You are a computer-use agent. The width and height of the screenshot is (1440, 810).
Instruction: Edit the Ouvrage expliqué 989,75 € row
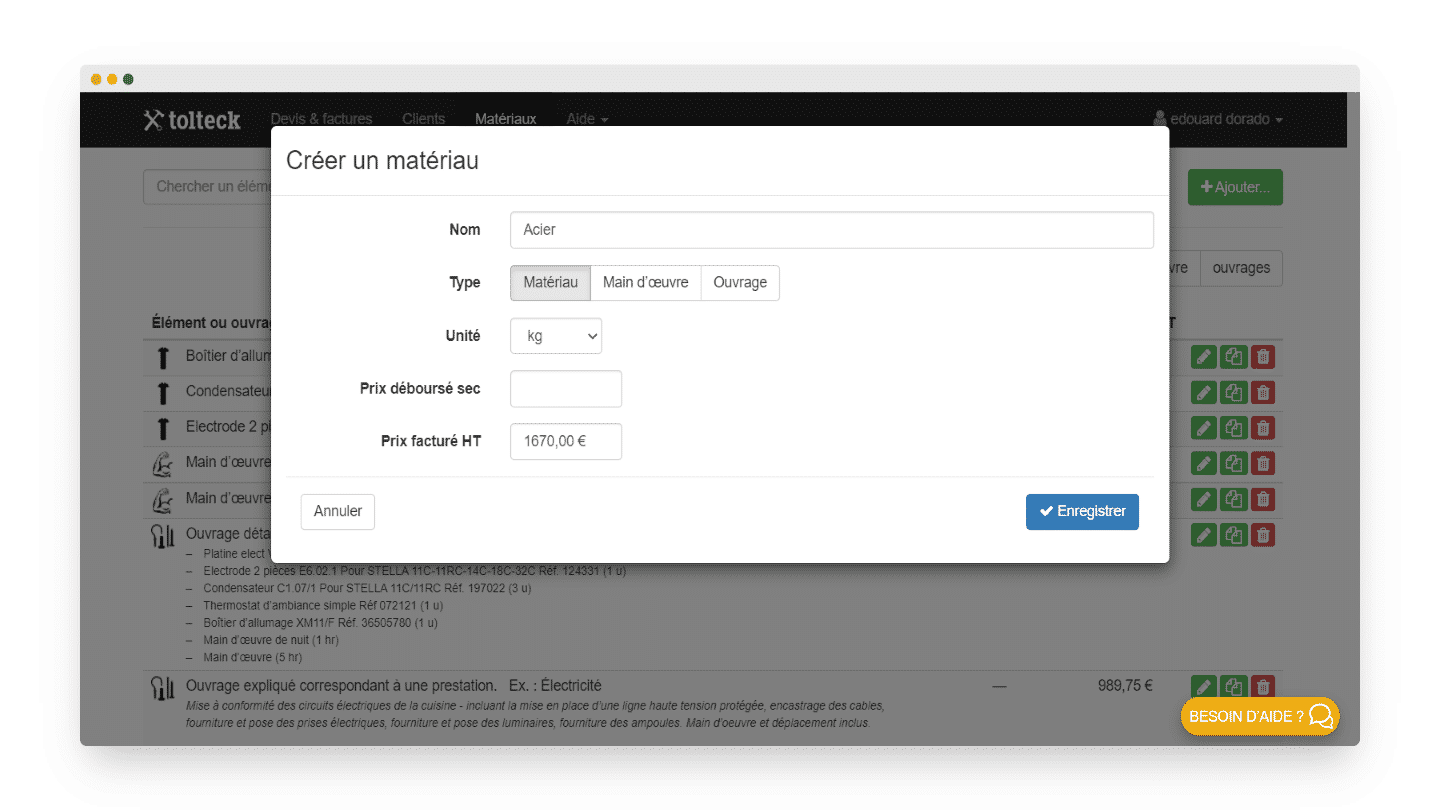[x=1204, y=687]
